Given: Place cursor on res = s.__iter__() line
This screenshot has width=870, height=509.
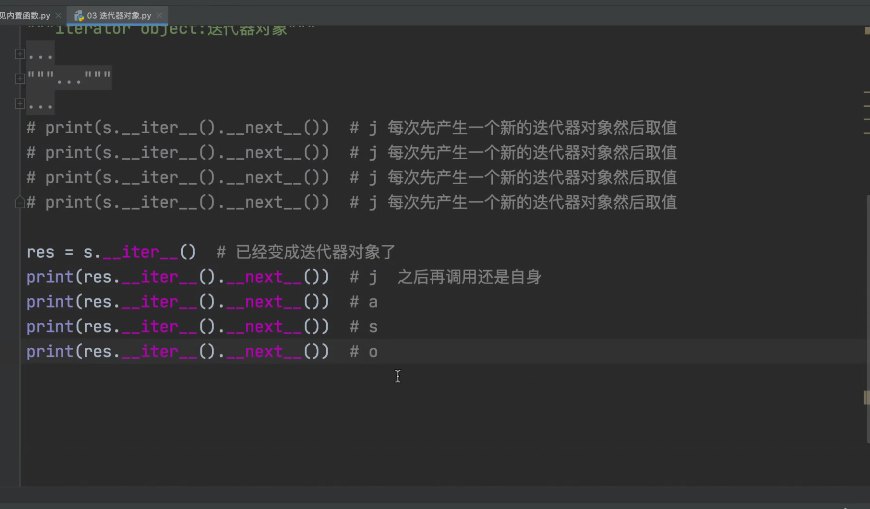Looking at the screenshot, I should 211,252.
